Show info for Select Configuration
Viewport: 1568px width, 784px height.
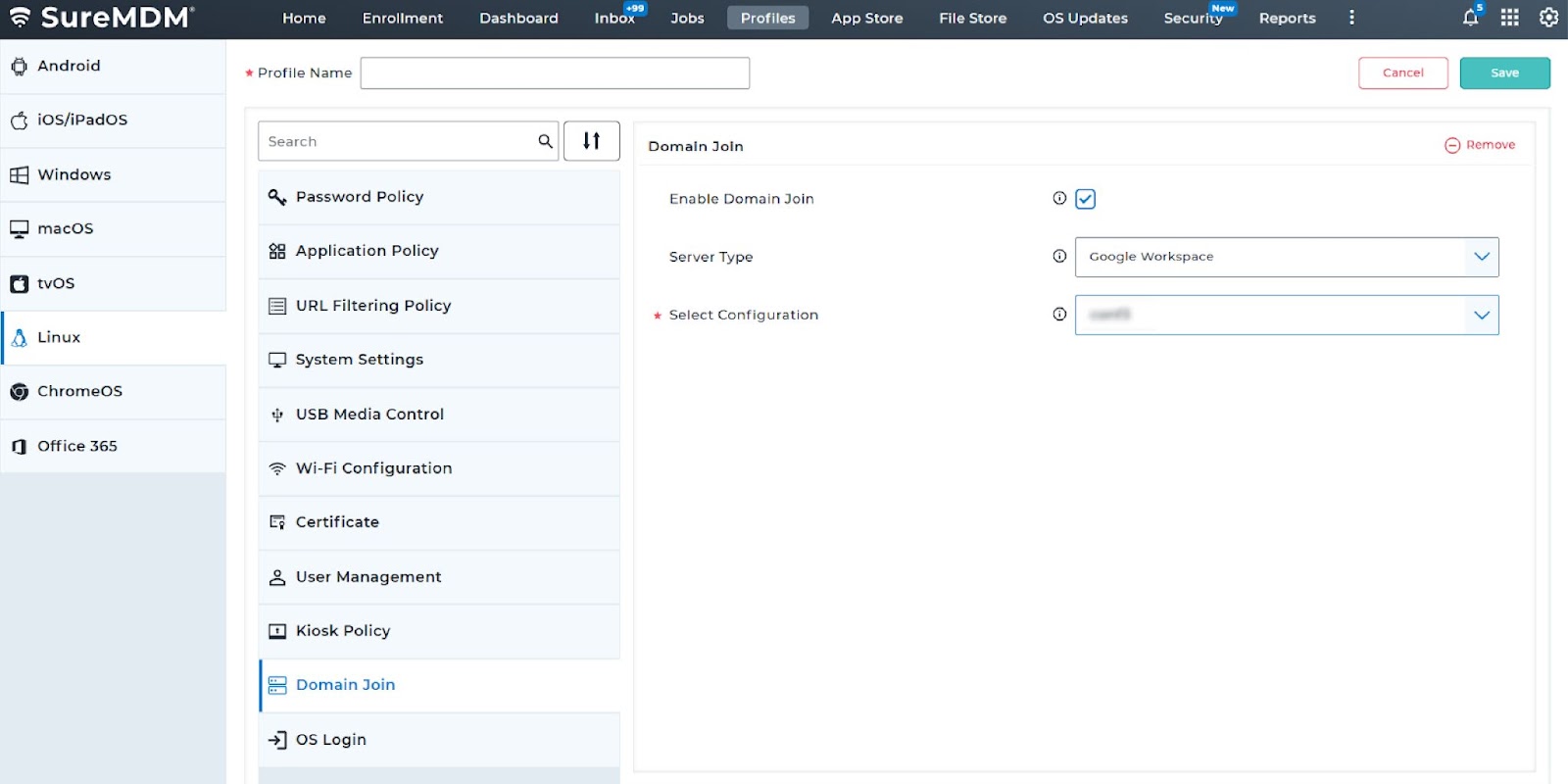pyautogui.click(x=1059, y=314)
